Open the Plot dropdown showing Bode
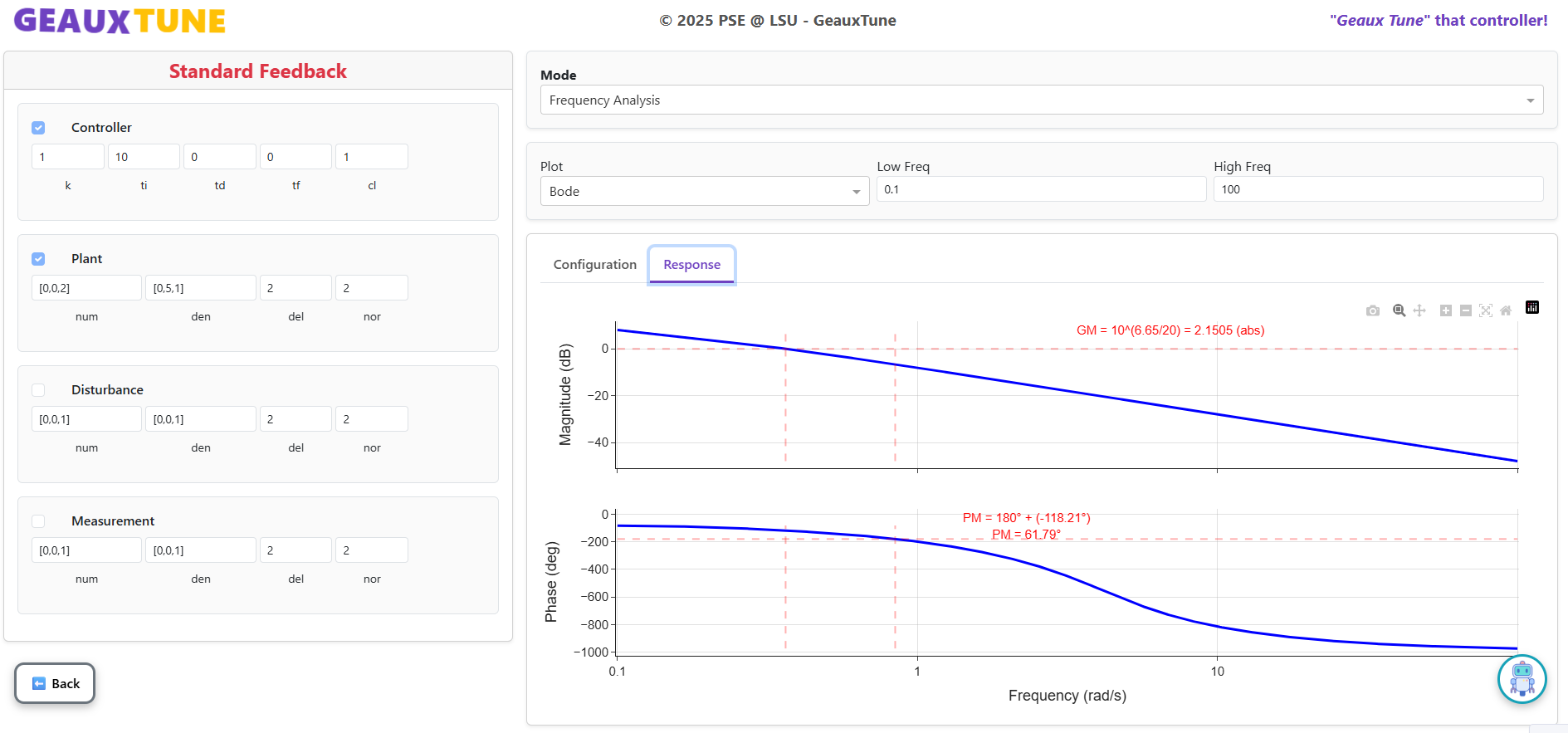The image size is (1568, 733). 705,191
